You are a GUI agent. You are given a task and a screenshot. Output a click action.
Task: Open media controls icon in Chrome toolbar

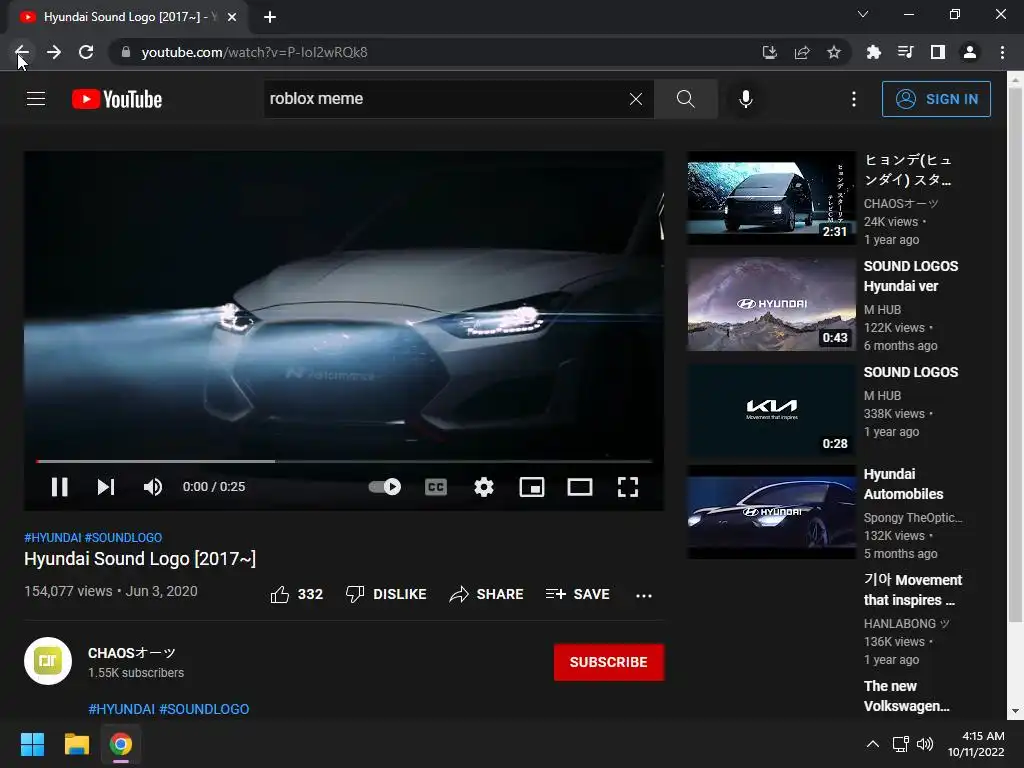905,52
